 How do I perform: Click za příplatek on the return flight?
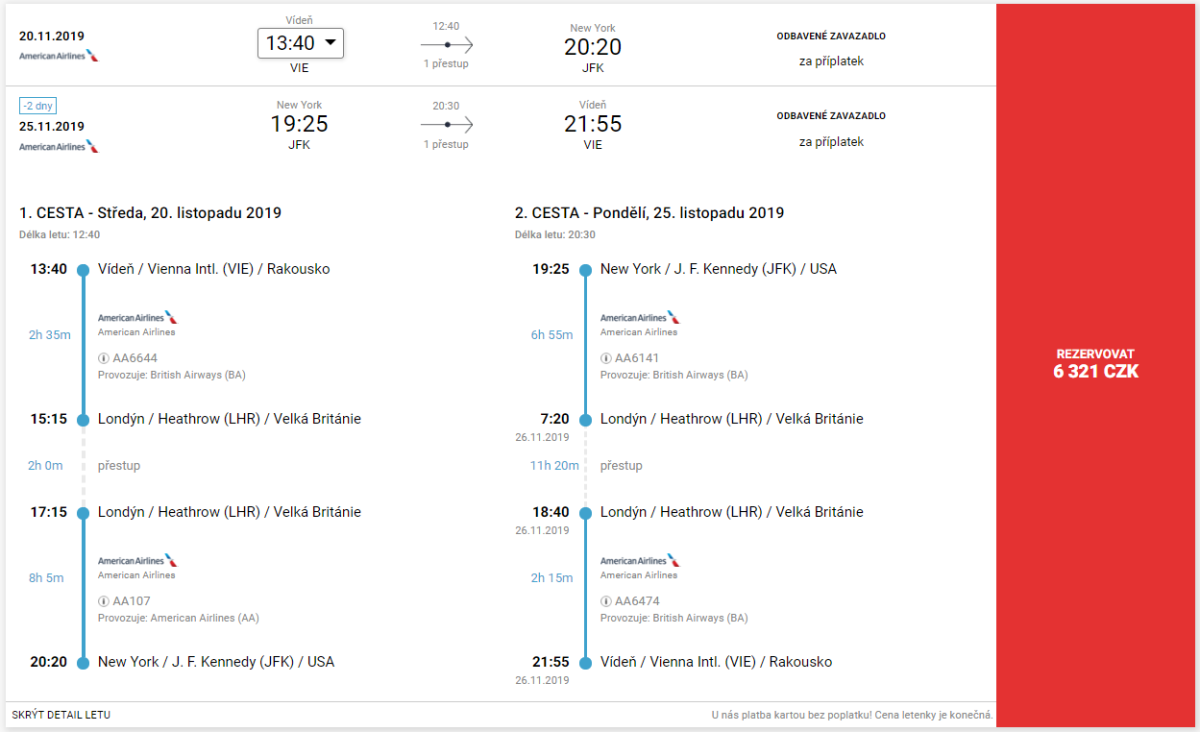pyautogui.click(x=831, y=142)
